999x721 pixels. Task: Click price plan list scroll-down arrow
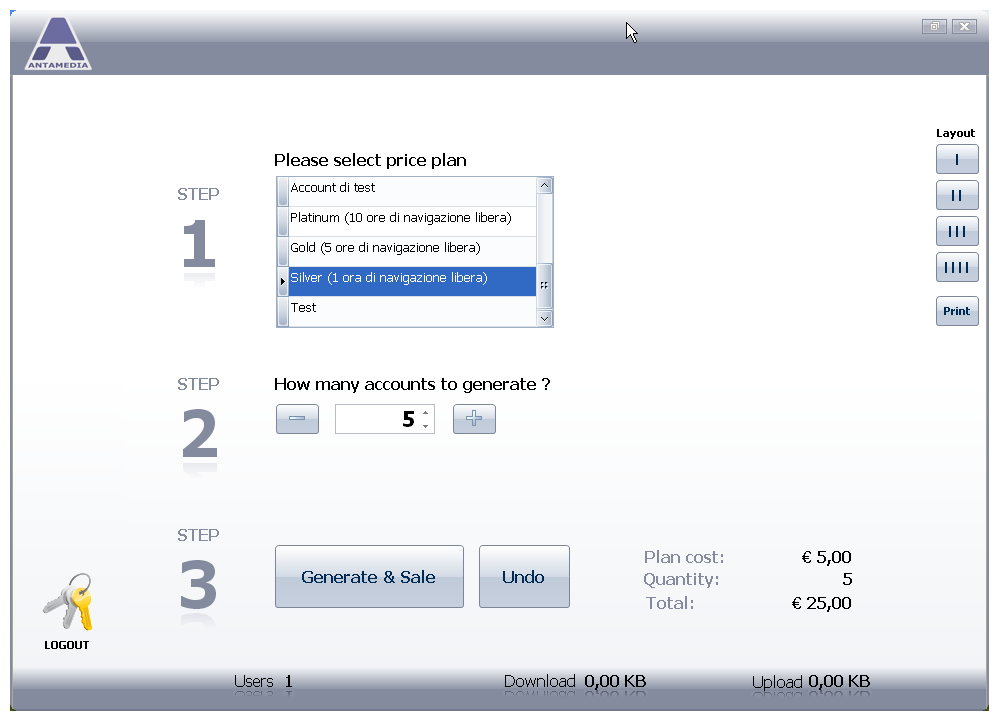tap(545, 318)
